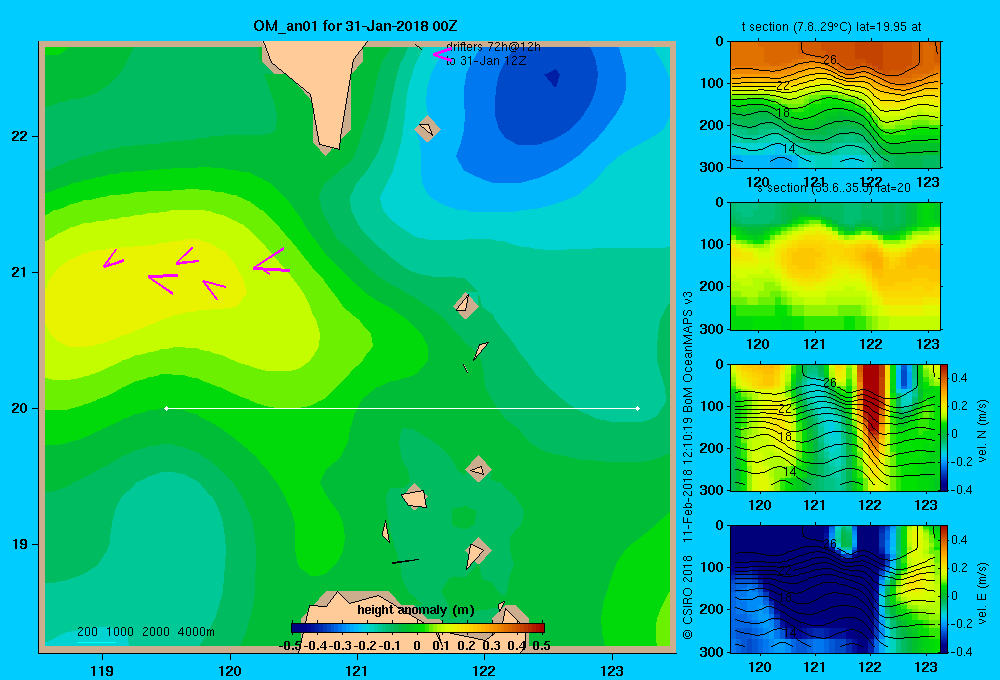
Task: Click longitude label 121 under main map
Action: [357, 670]
